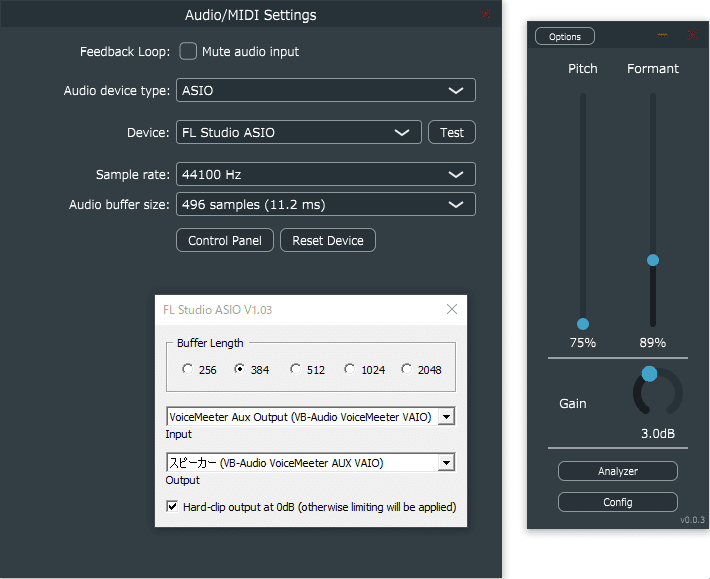Open the Audio device type dropdown

pyautogui.click(x=326, y=90)
